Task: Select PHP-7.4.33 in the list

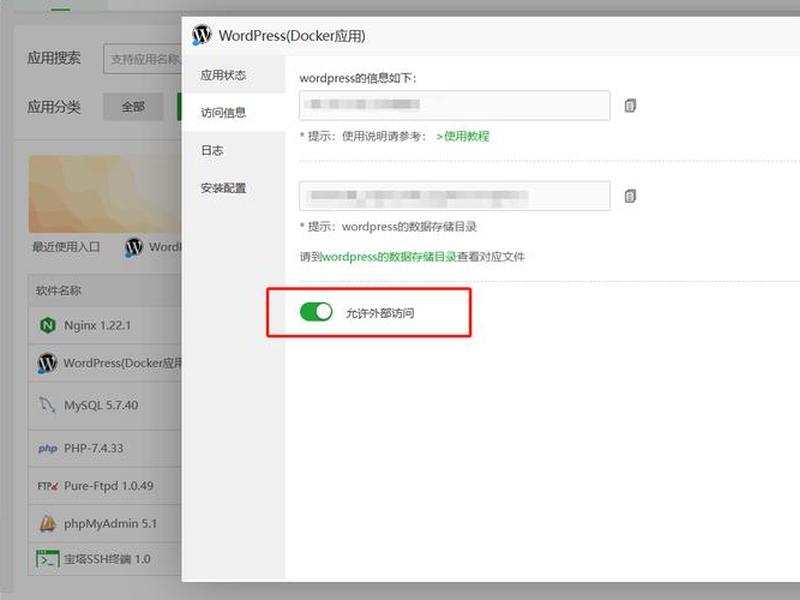Action: click(x=93, y=448)
